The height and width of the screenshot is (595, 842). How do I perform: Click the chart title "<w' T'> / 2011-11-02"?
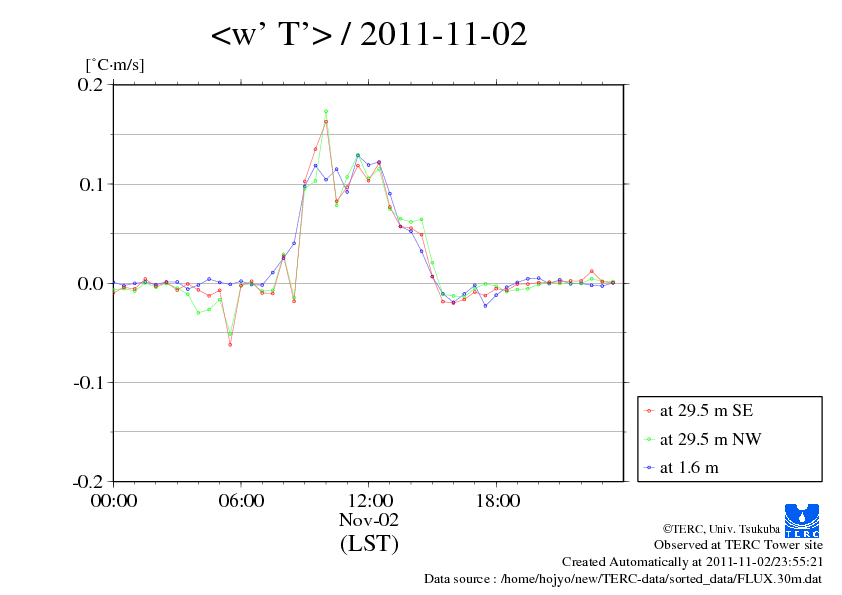tap(369, 34)
